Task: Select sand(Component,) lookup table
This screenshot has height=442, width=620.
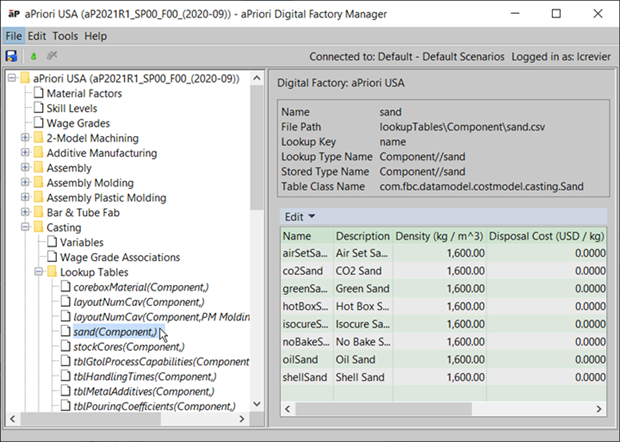Action: [115, 332]
